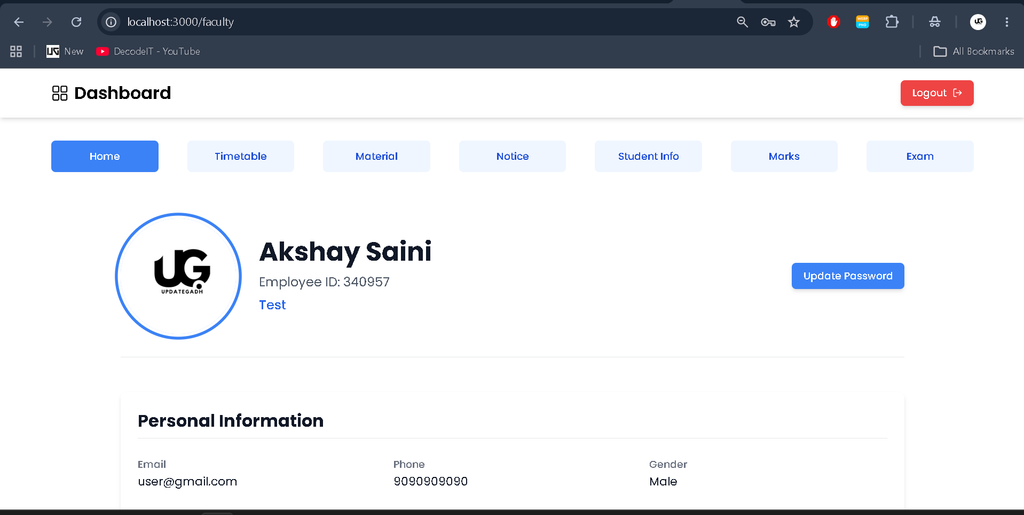Click the Gender field label
Viewport: 1024px width, 515px height.
pos(668,465)
